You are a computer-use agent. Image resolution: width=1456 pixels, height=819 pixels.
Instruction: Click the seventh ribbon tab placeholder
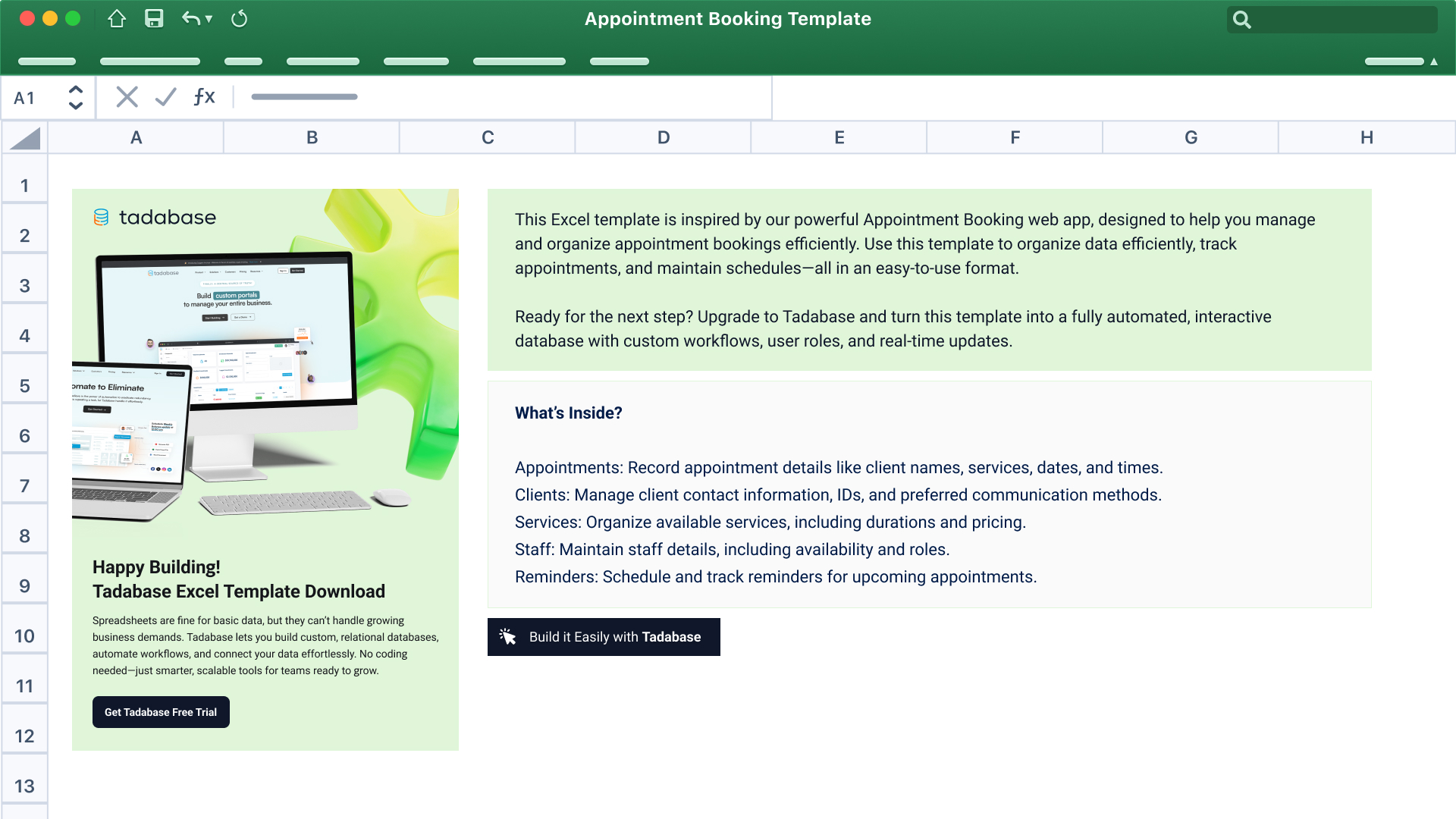click(x=620, y=61)
